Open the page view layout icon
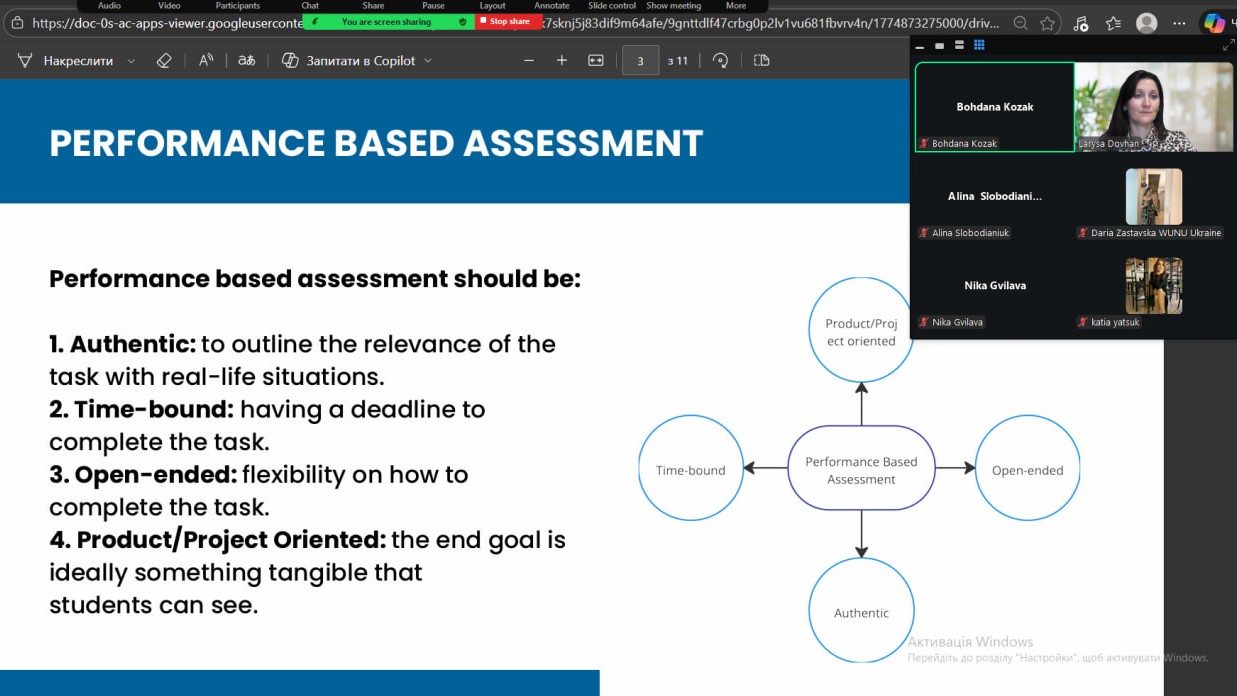This screenshot has height=696, width=1237. tap(762, 60)
